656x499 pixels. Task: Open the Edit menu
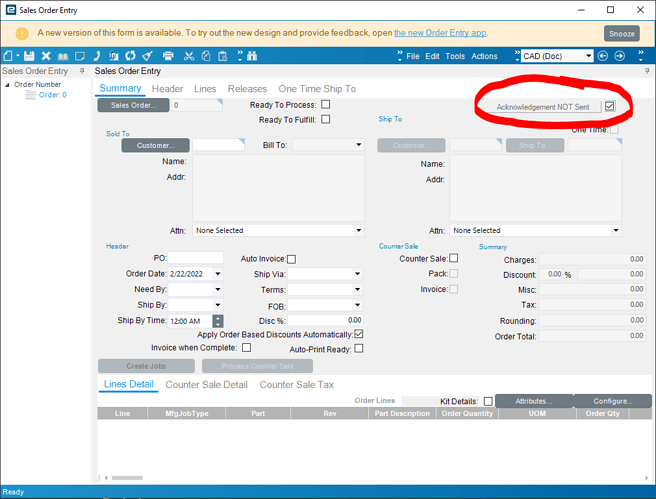pyautogui.click(x=432, y=56)
